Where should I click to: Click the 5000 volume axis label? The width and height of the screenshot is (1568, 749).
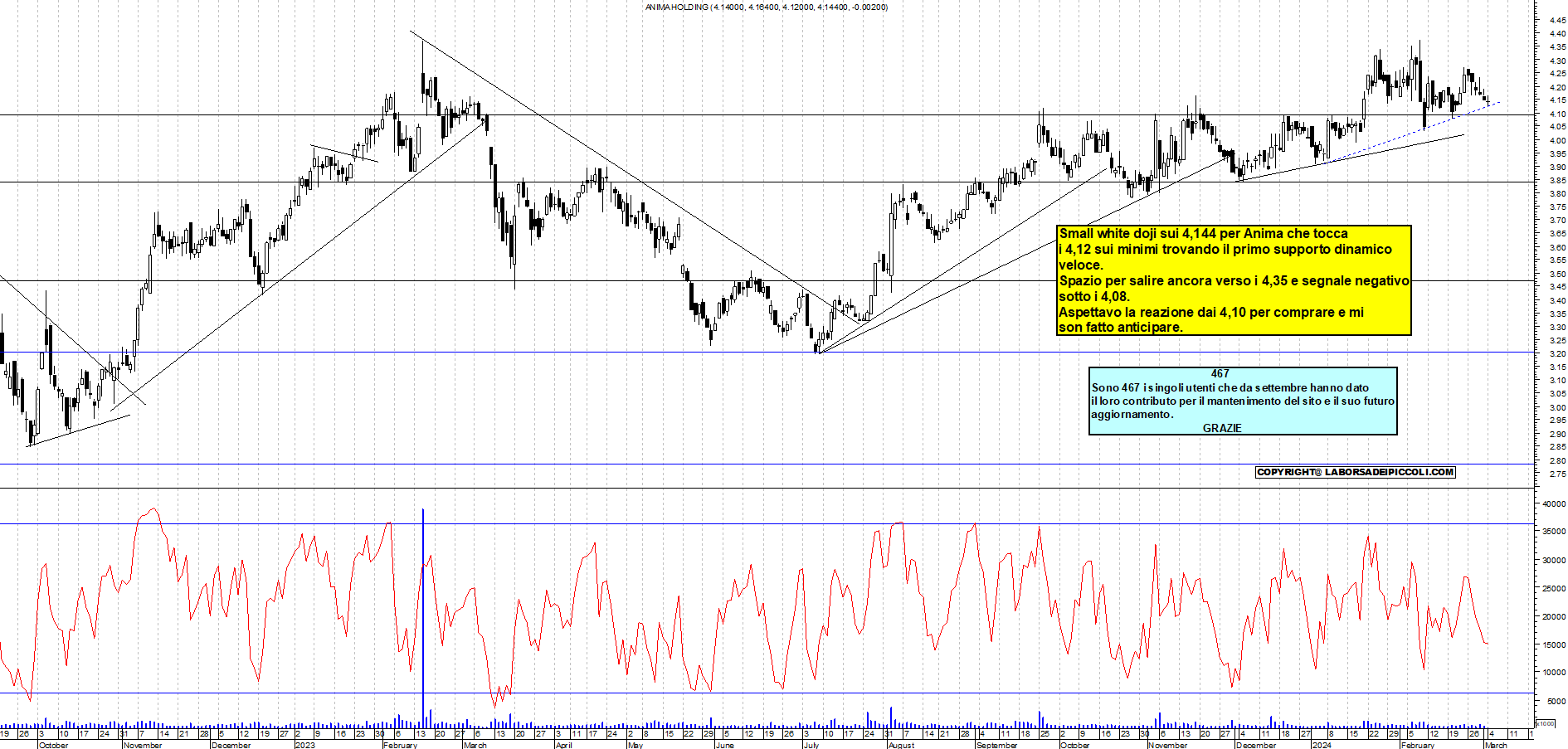click(1556, 701)
